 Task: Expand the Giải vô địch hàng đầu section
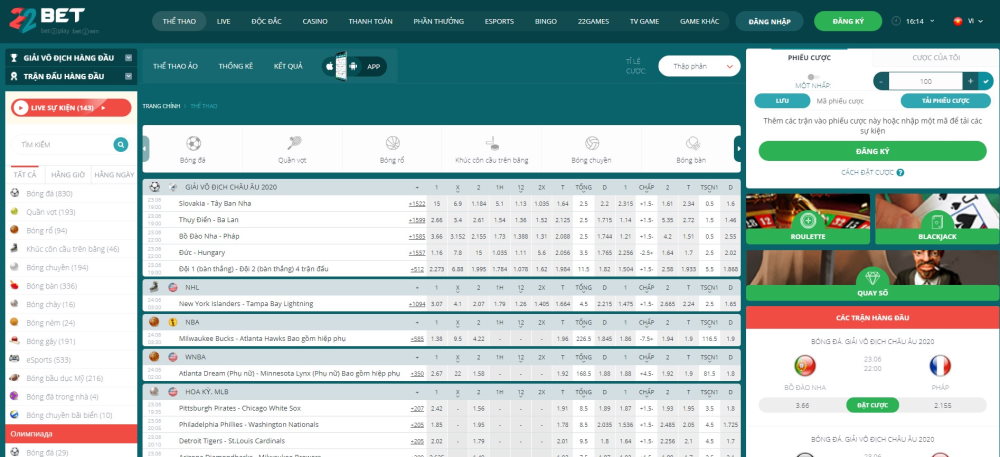129,58
